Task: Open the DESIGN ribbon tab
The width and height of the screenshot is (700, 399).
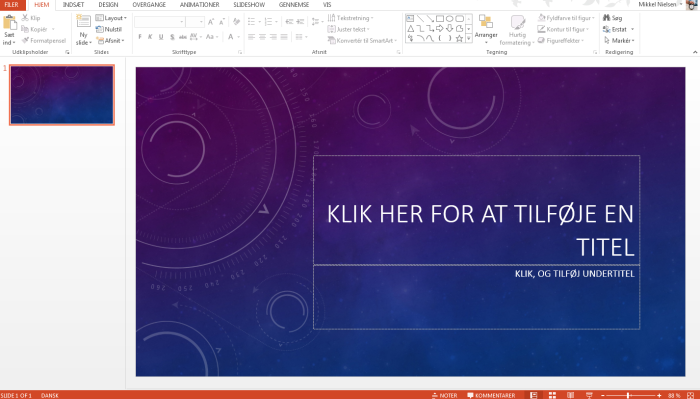Action: [x=108, y=4]
